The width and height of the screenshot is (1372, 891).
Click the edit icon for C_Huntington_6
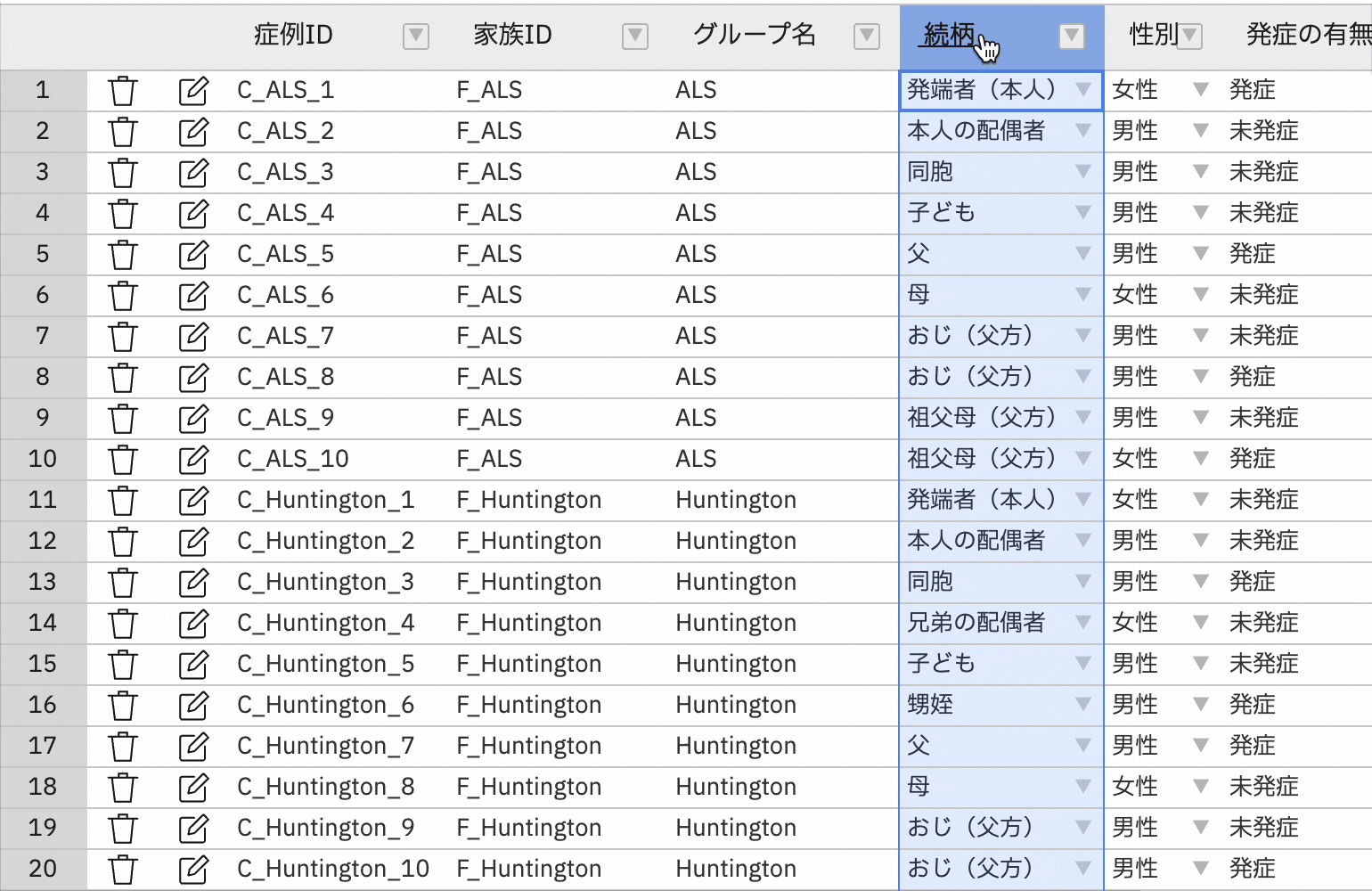(193, 706)
